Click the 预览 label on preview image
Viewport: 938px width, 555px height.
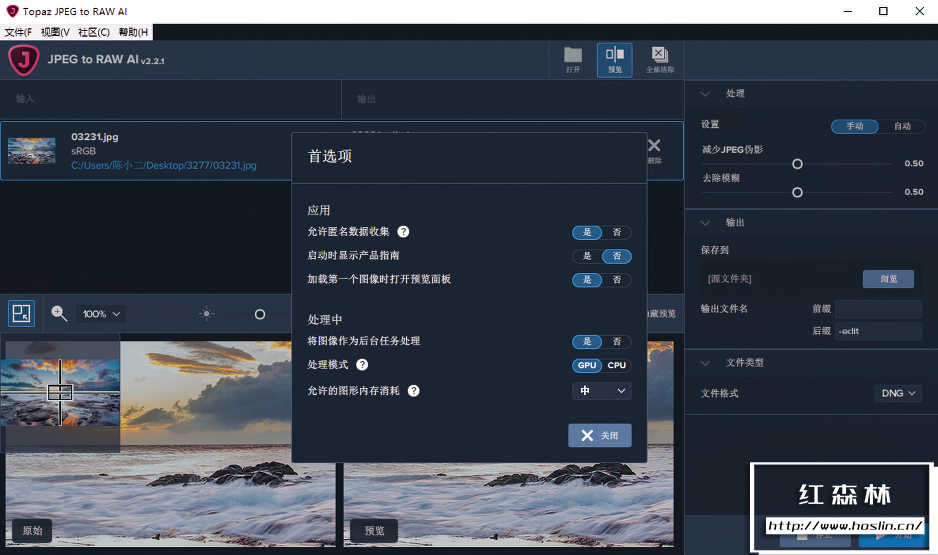[374, 530]
